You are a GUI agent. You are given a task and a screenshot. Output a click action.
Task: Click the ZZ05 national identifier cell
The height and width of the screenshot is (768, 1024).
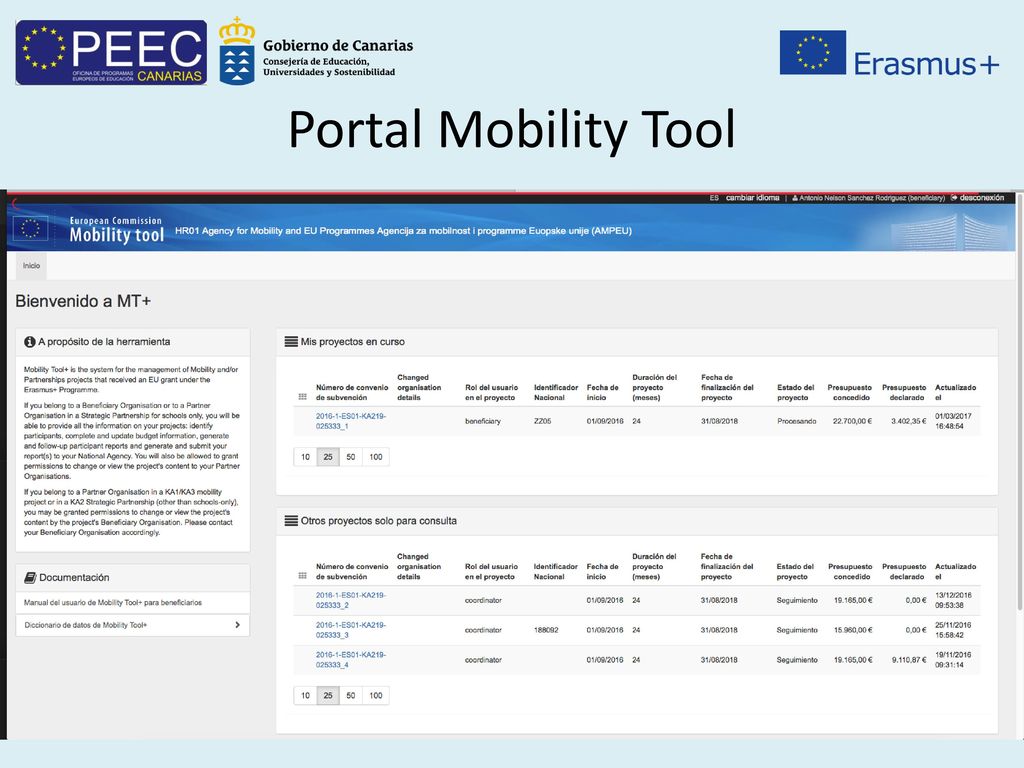tap(543, 421)
